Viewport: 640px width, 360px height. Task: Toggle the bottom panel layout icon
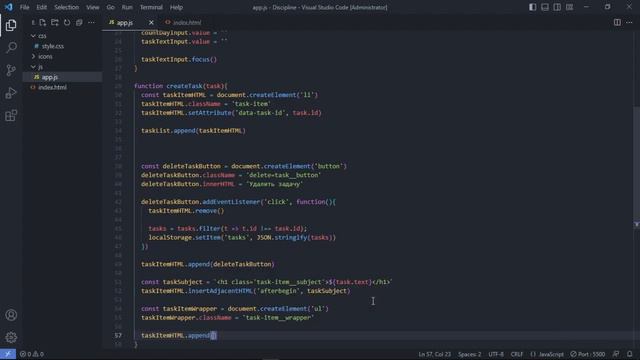coord(545,7)
